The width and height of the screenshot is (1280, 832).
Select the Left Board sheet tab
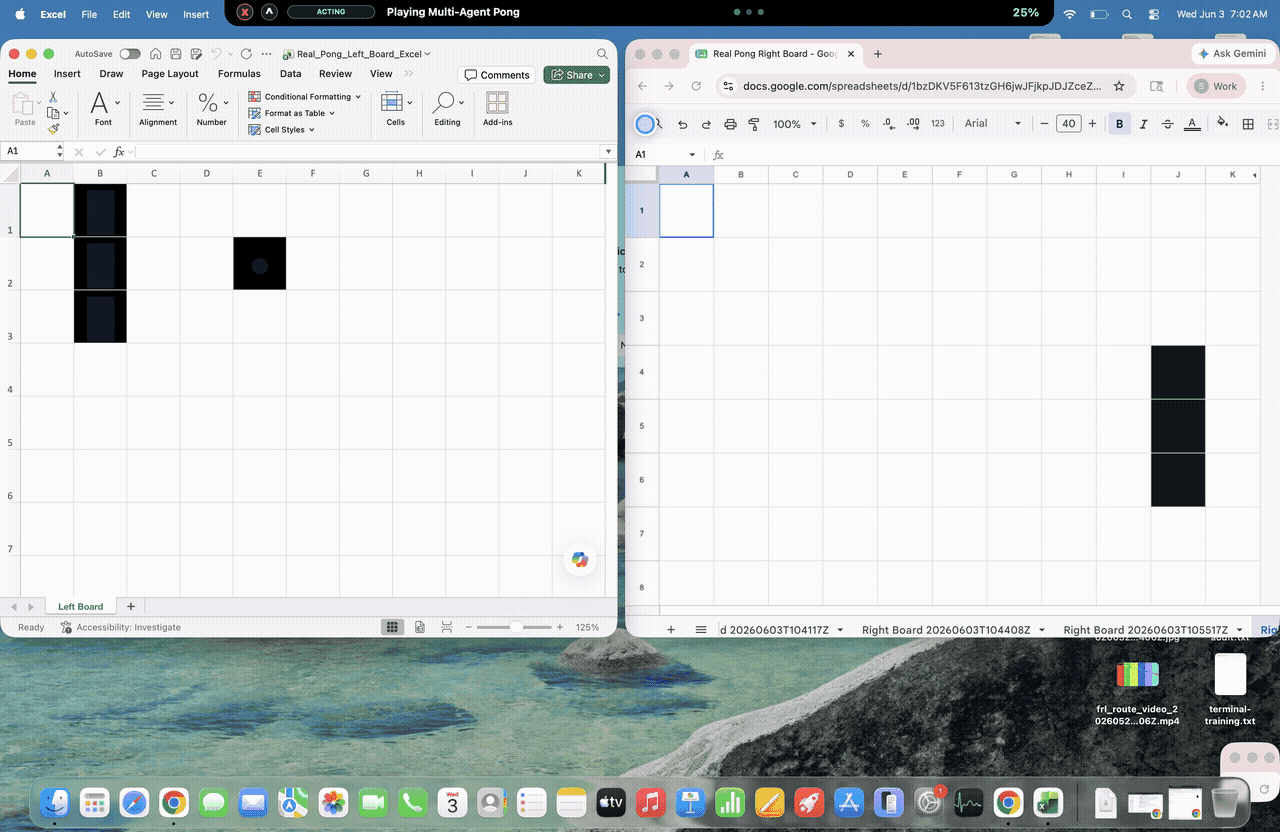click(80, 606)
